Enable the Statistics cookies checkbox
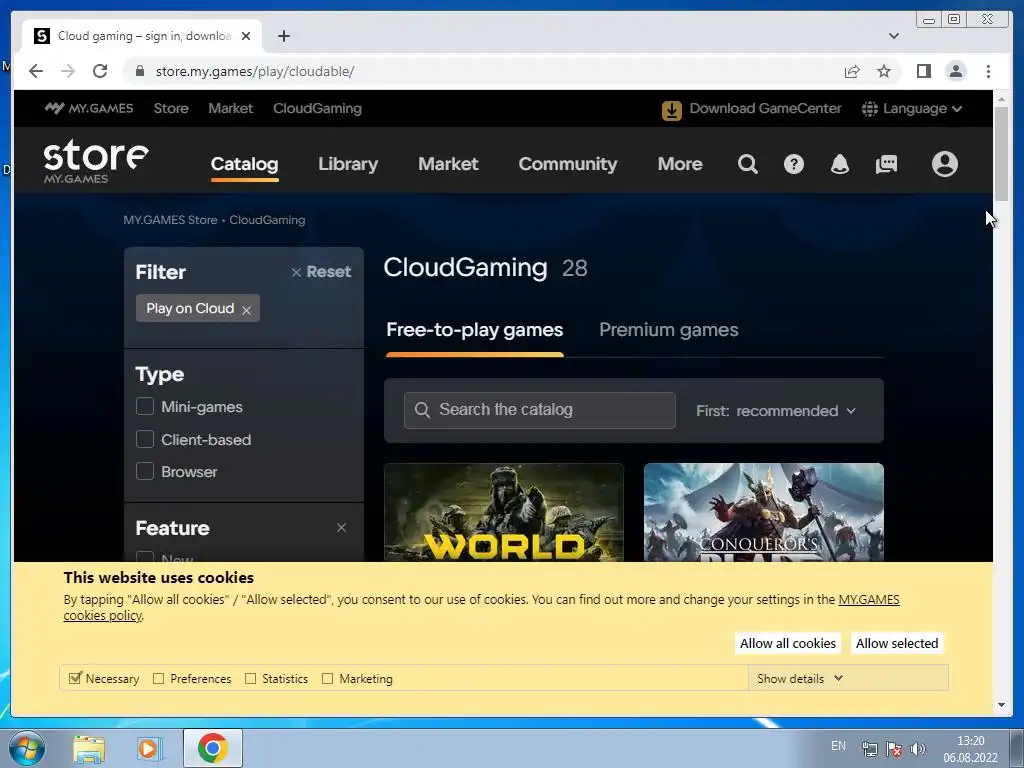Screen dimensions: 1024x768 click(x=250, y=679)
